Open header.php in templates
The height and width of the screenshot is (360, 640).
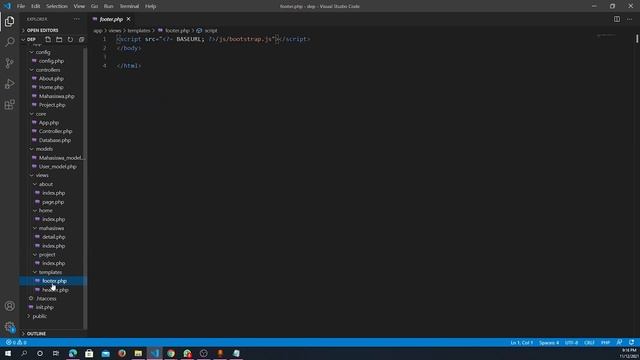(x=55, y=290)
